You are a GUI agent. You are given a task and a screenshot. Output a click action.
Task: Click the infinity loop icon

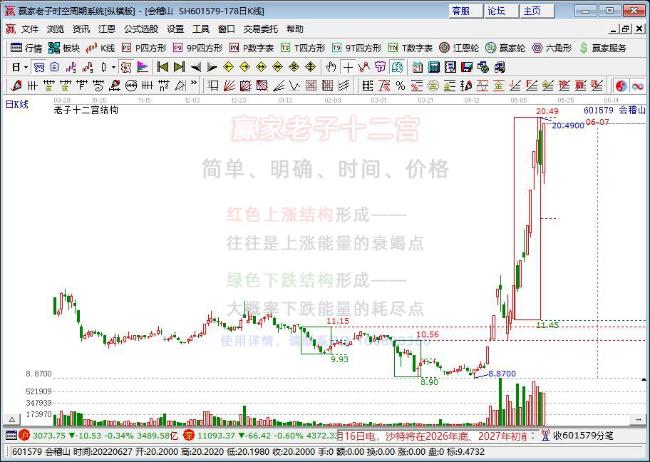pos(638,86)
